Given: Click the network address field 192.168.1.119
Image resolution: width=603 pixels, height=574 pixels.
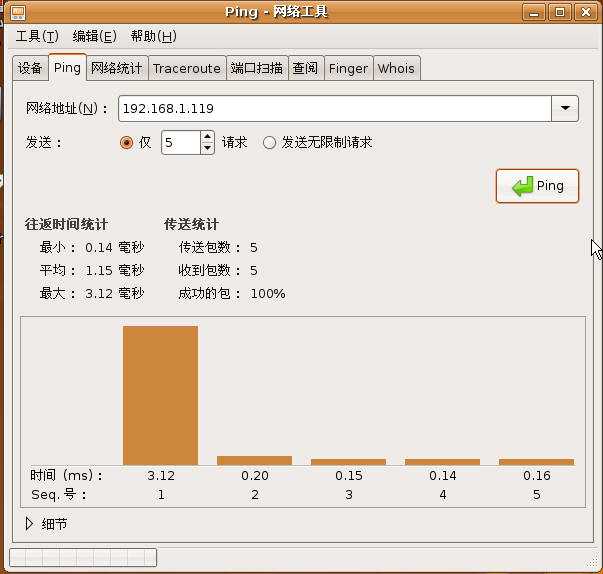Looking at the screenshot, I should pos(335,108).
